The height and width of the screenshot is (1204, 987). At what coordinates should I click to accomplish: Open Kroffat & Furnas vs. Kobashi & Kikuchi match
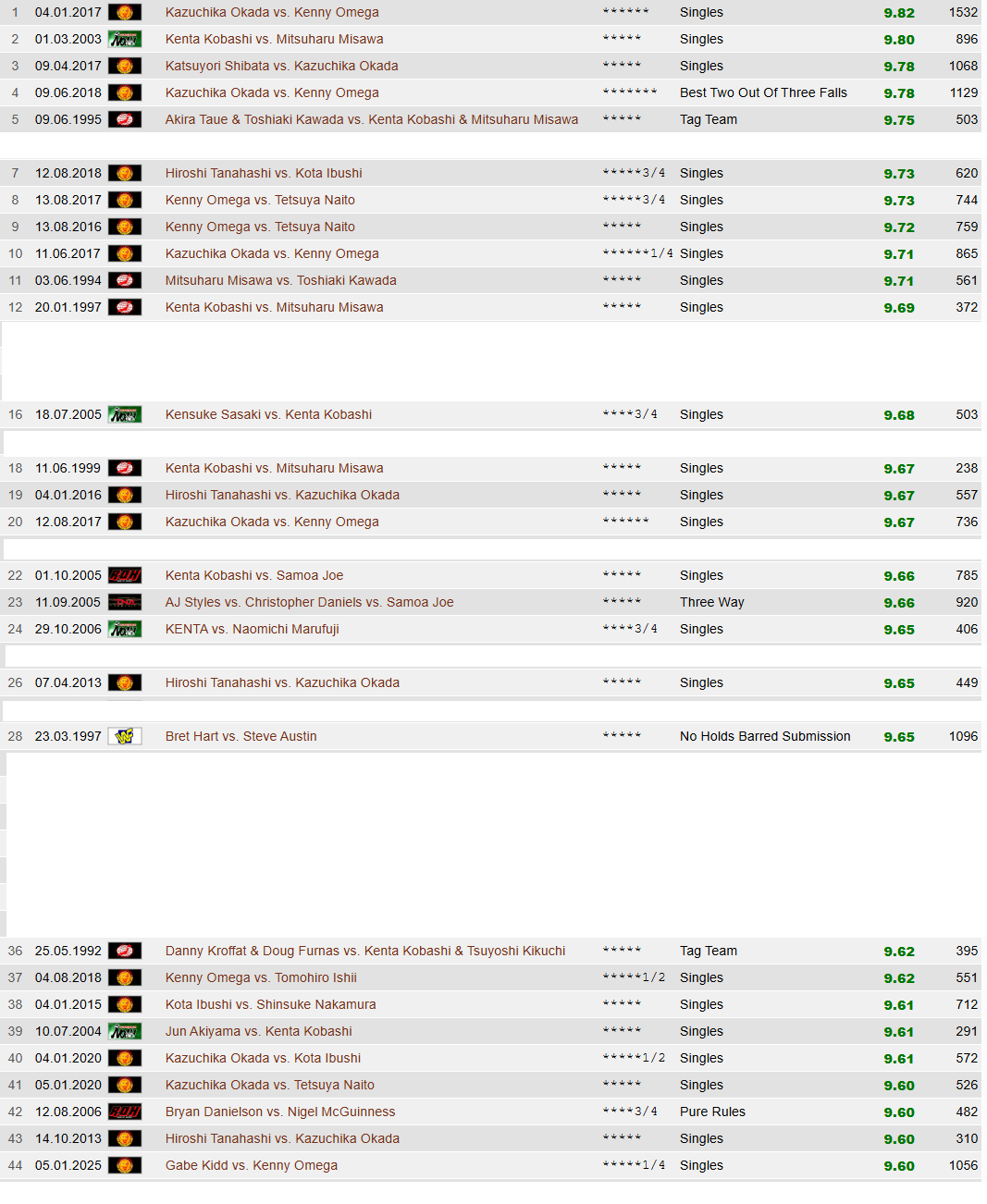[365, 951]
